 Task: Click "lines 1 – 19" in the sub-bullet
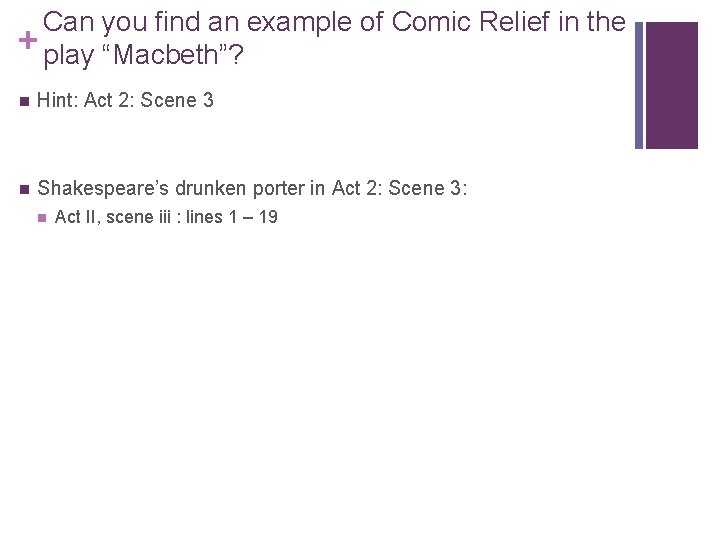(x=232, y=217)
